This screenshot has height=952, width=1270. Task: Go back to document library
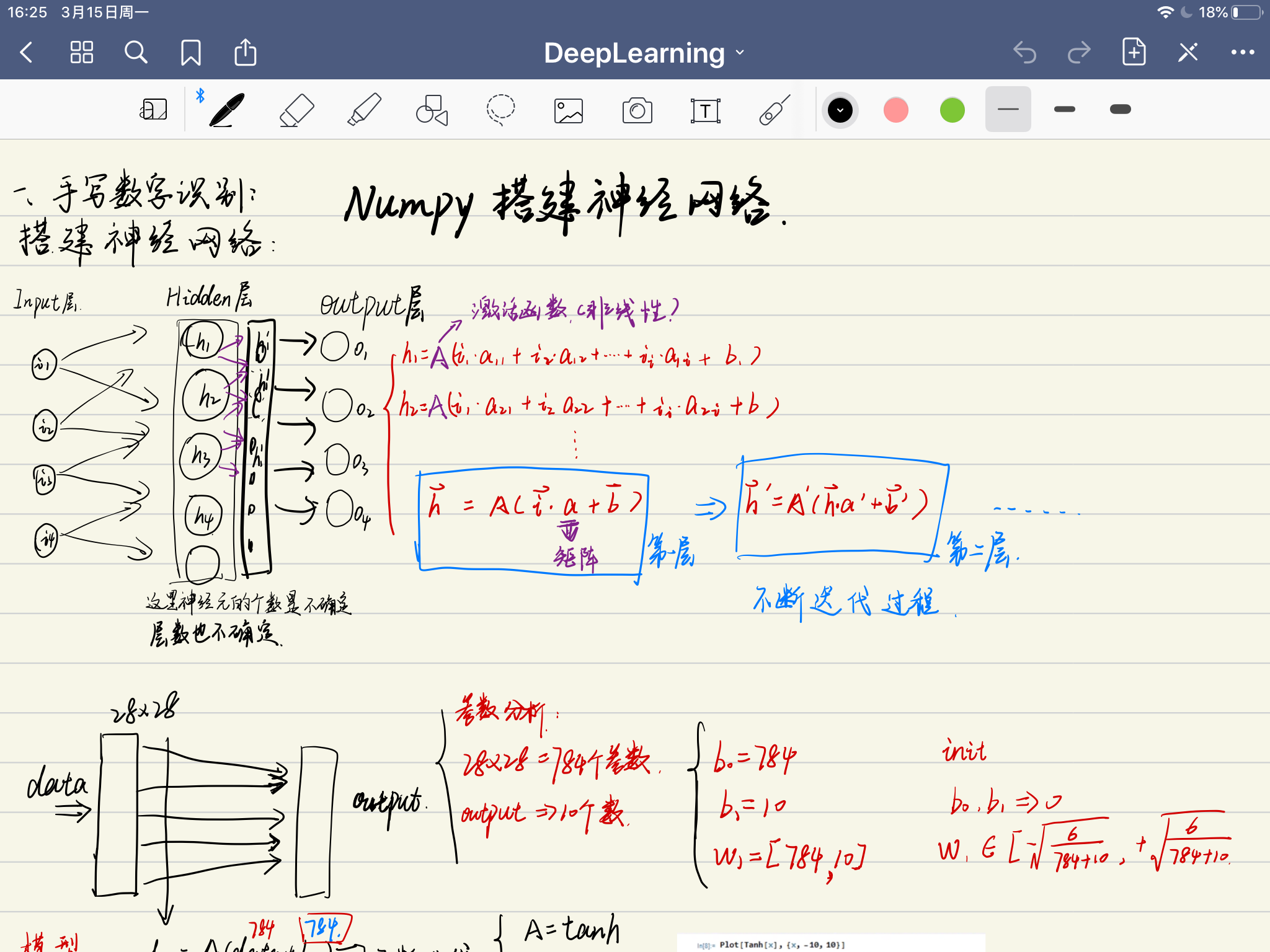tap(27, 53)
